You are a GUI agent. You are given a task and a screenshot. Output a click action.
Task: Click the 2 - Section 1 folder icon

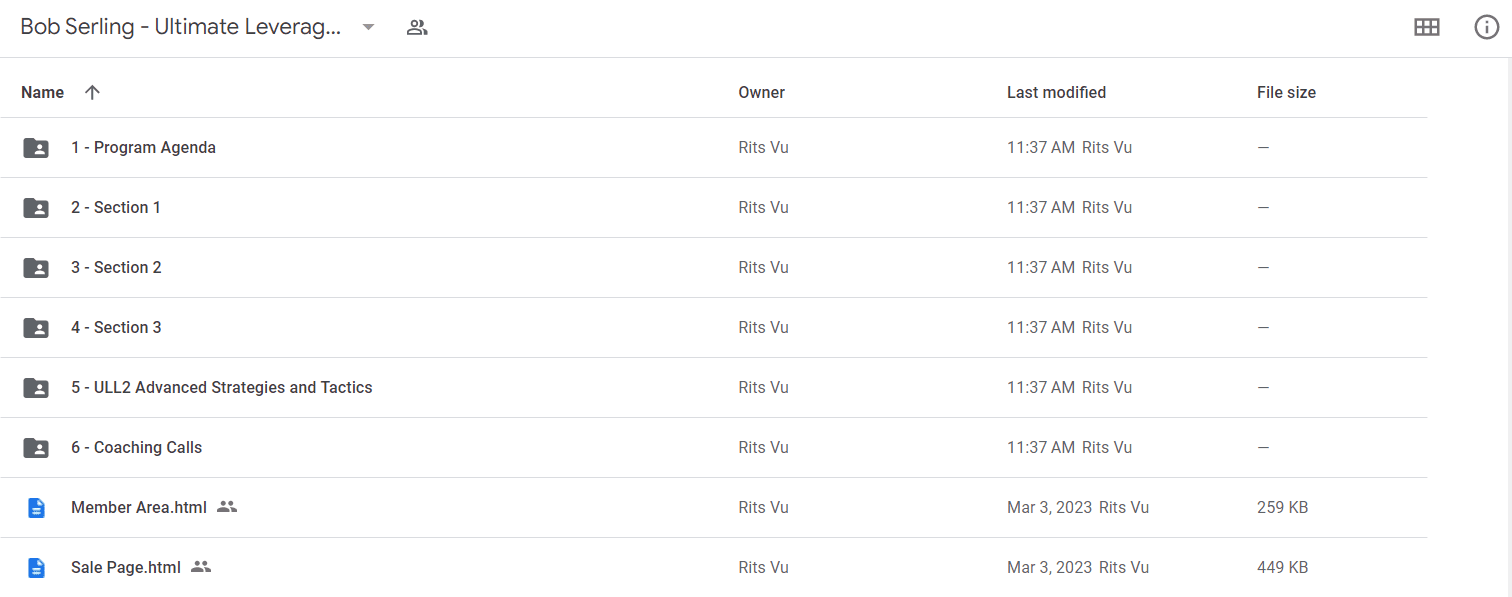coord(36,208)
